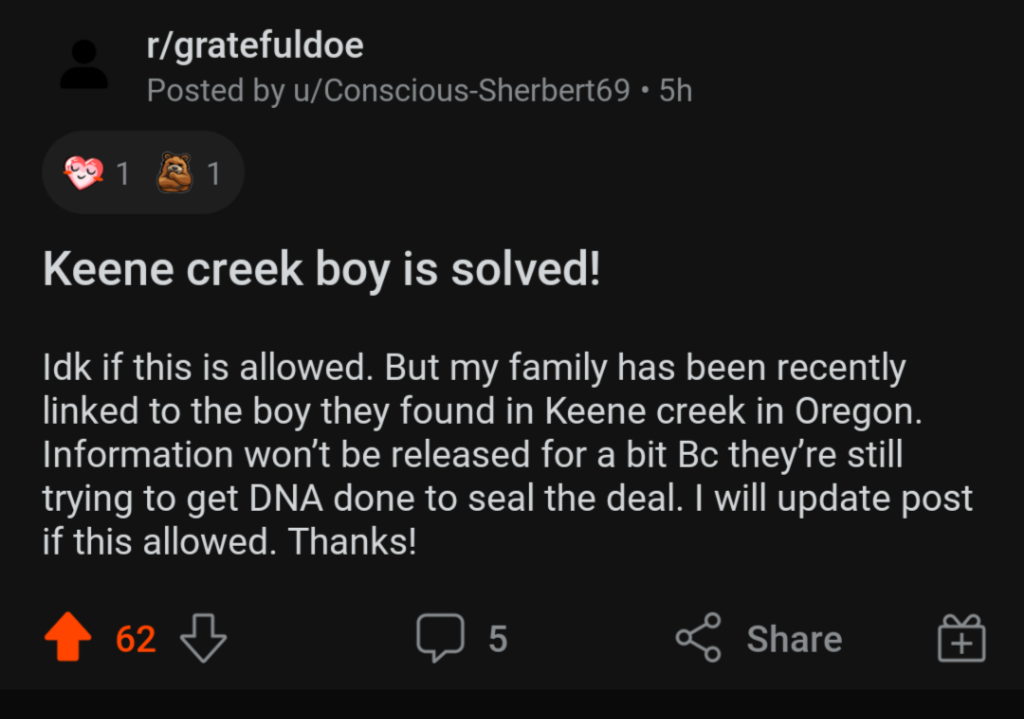Click the heart award's count of 1
The image size is (1024, 719).
122,174
